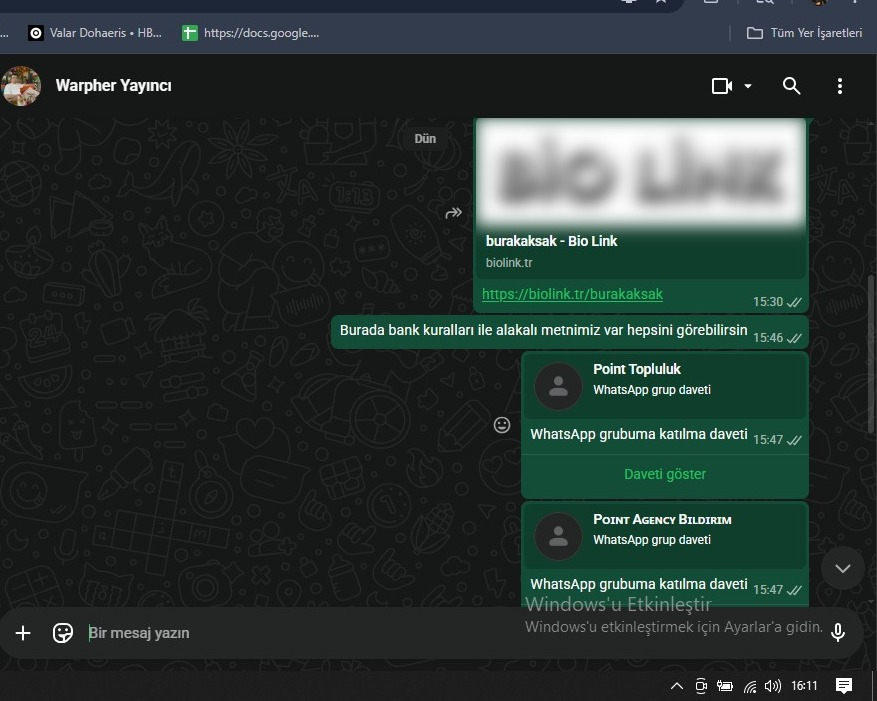Open the Valar Dohaeris bookmark
Screen dimensions: 877x701
pos(95,33)
